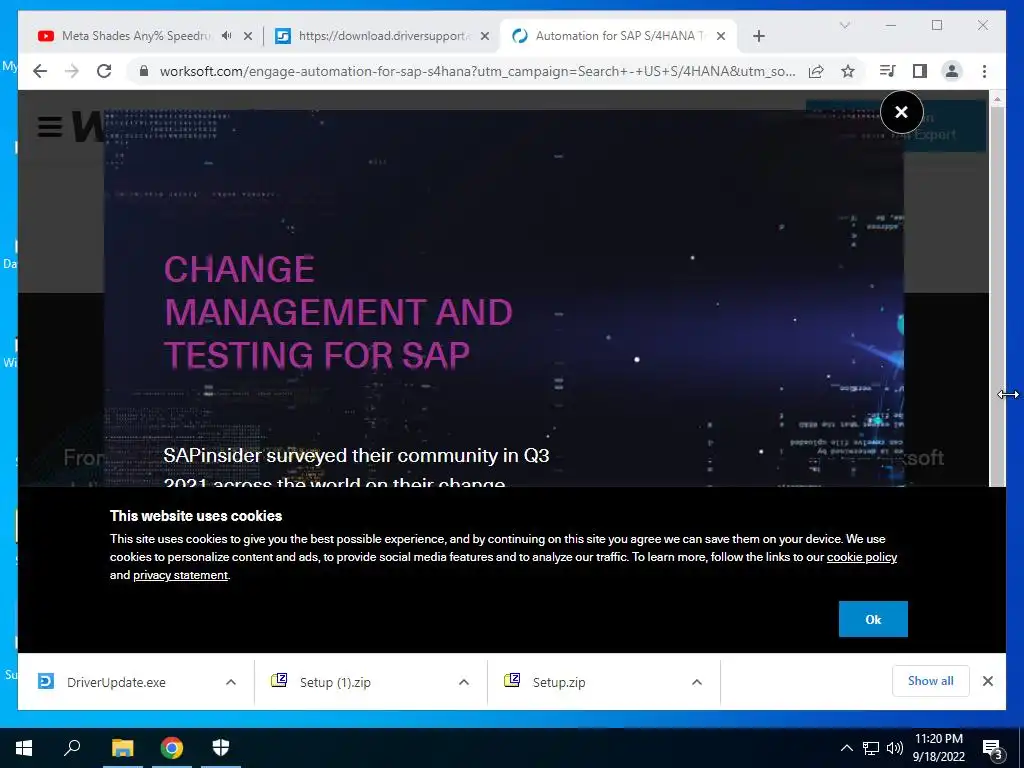Image resolution: width=1024 pixels, height=768 pixels.
Task: Open the volume control tray icon
Action: click(x=895, y=748)
